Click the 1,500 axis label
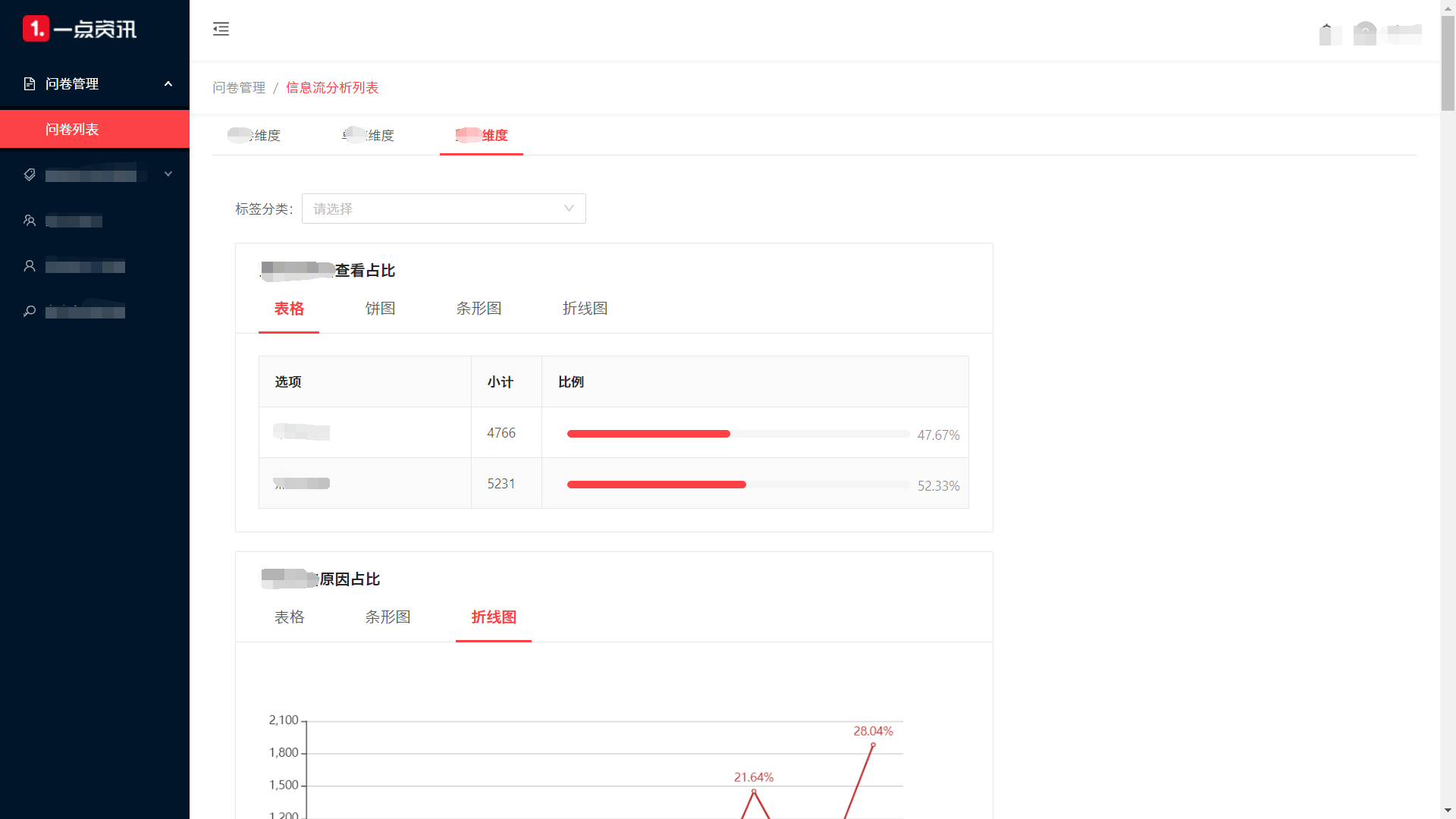1456x819 pixels. coord(284,786)
